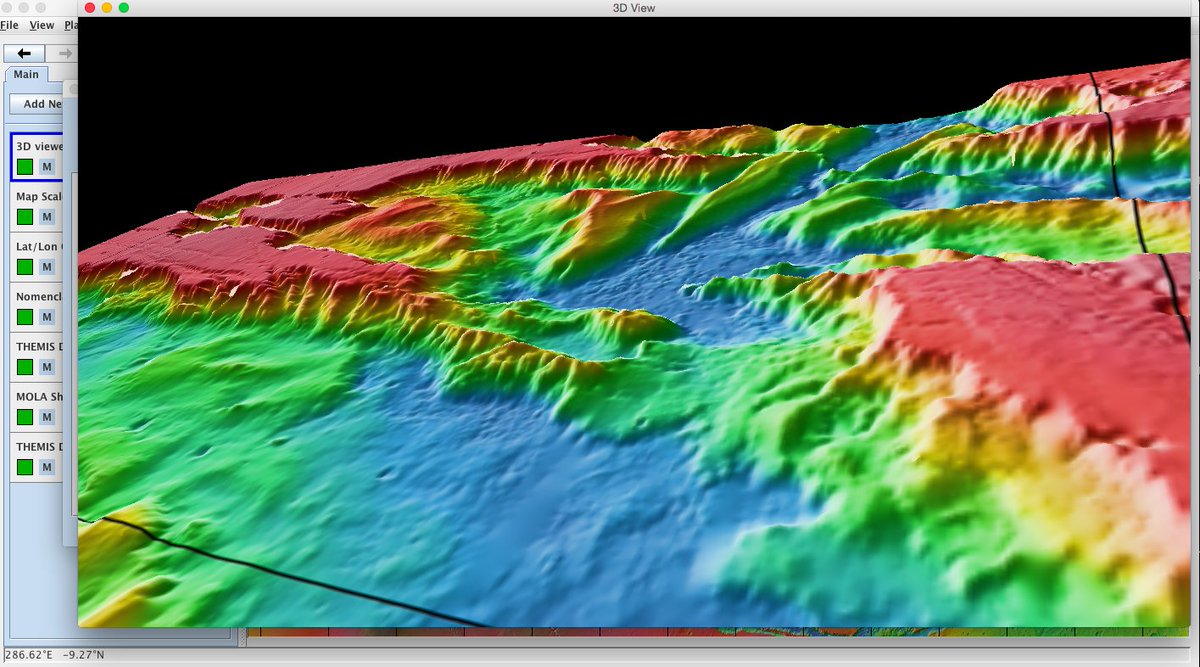The width and height of the screenshot is (1200, 667).
Task: Select the Lat/Lon layer label
Action: [x=40, y=246]
